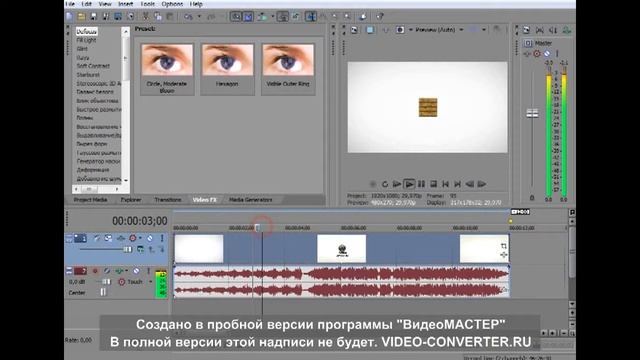This screenshot has height=360, width=640.
Task: Click Go to End transport button
Action: (458, 184)
